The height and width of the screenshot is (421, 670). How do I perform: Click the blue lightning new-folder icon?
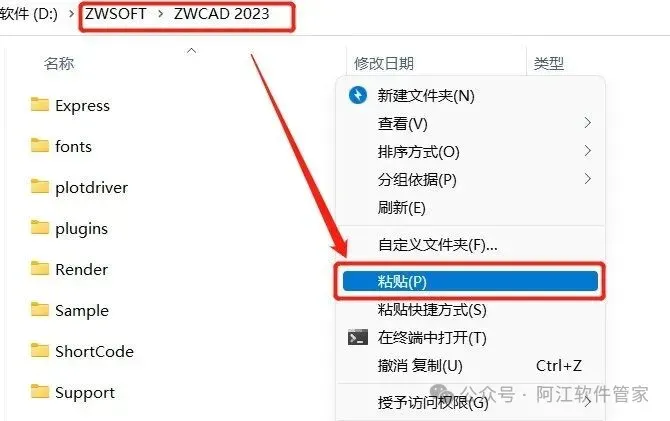click(x=358, y=95)
